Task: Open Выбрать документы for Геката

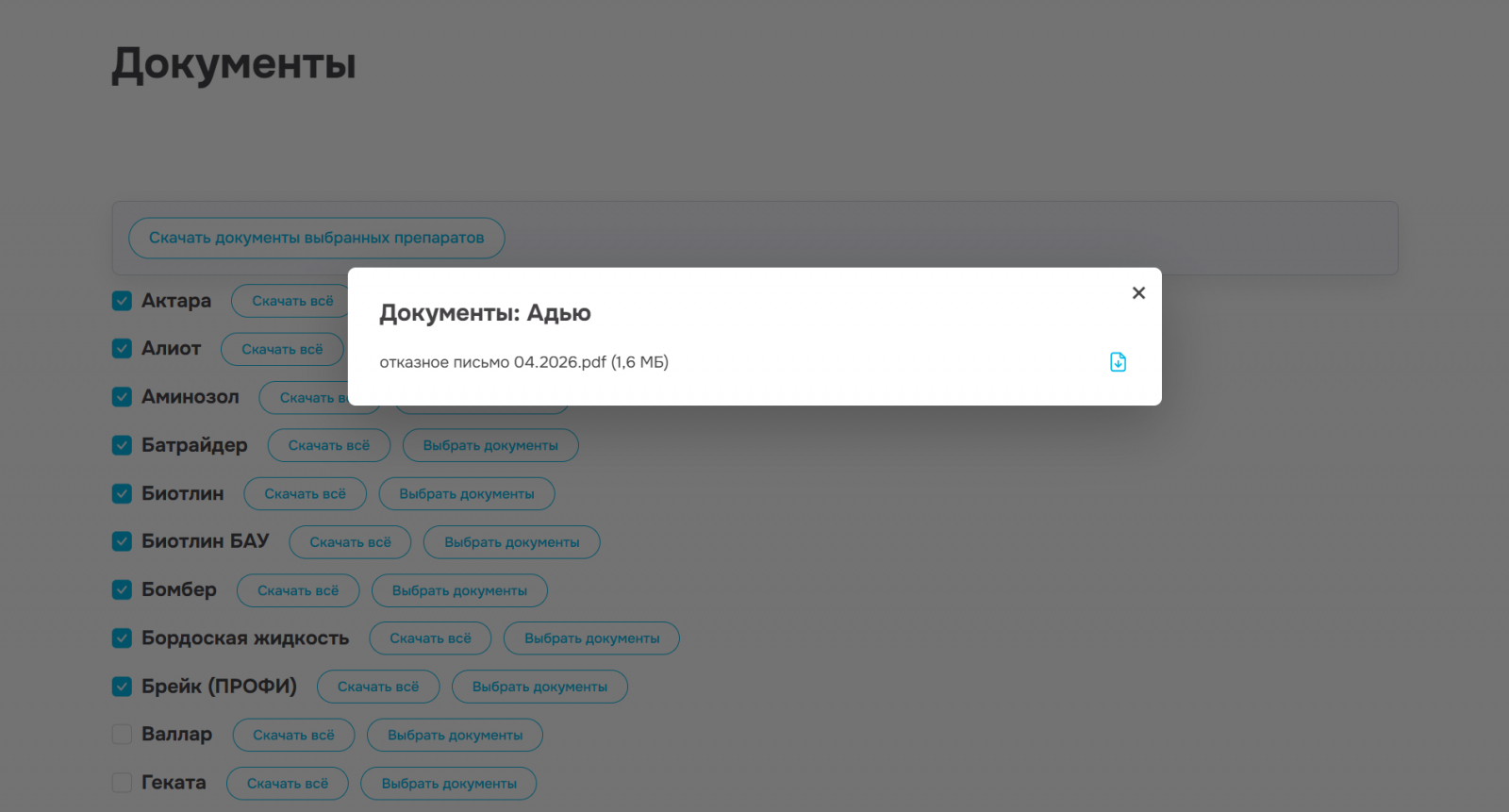Action: (x=449, y=784)
